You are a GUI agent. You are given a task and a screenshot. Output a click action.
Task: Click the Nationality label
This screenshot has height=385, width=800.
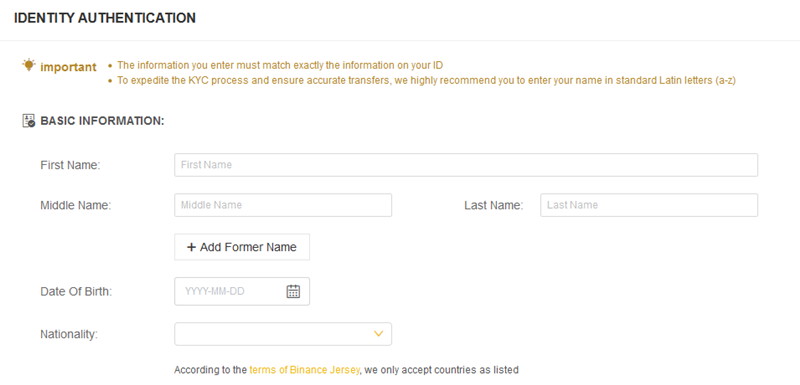(69, 335)
